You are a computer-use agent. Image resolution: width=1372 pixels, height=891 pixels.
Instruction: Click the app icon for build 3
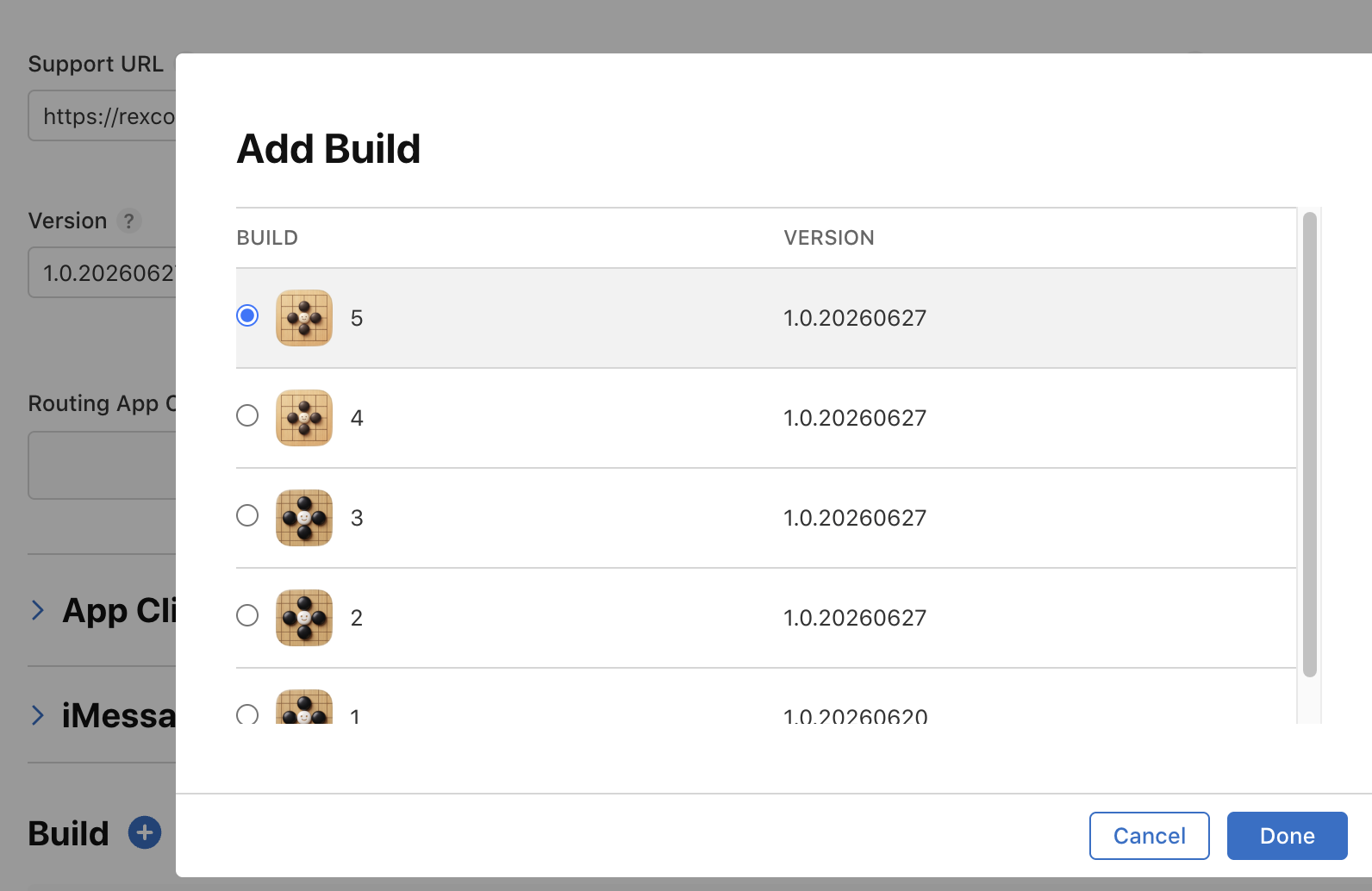point(304,518)
